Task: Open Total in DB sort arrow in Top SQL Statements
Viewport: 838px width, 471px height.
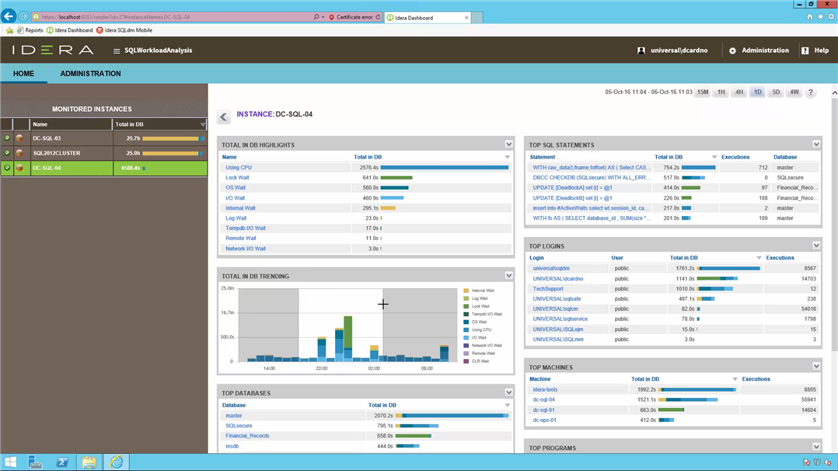Action: [x=714, y=157]
